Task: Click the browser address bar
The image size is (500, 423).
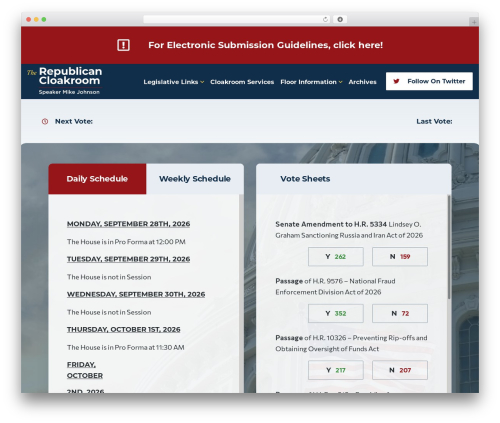Action: (x=237, y=19)
